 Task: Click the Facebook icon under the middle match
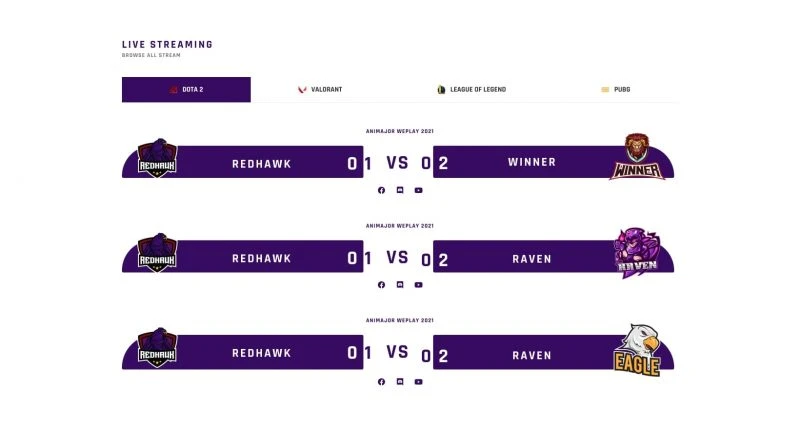381,285
